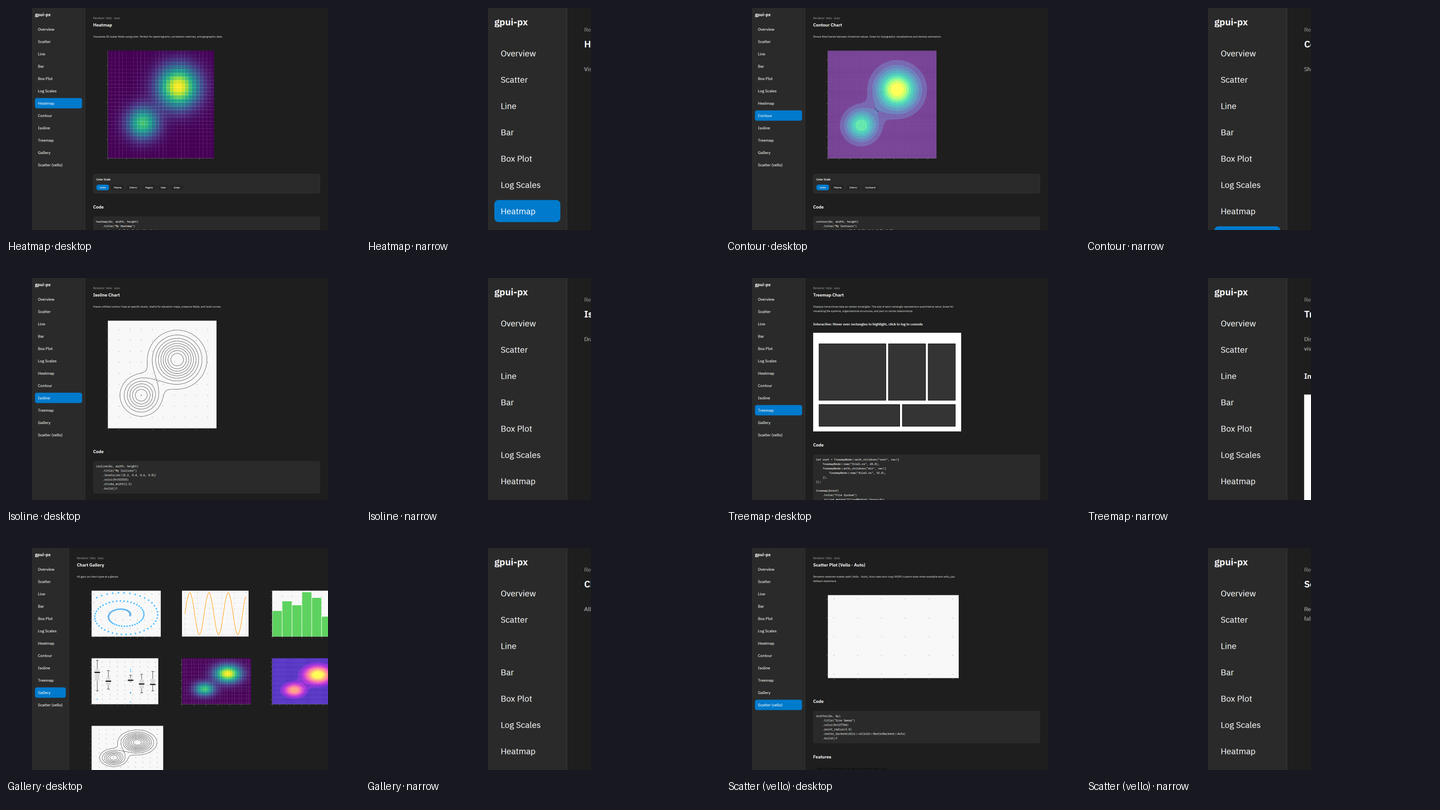The image size is (1440, 810).
Task: Open Log Scales in Contour narrow sidebar
Action: click(1240, 185)
